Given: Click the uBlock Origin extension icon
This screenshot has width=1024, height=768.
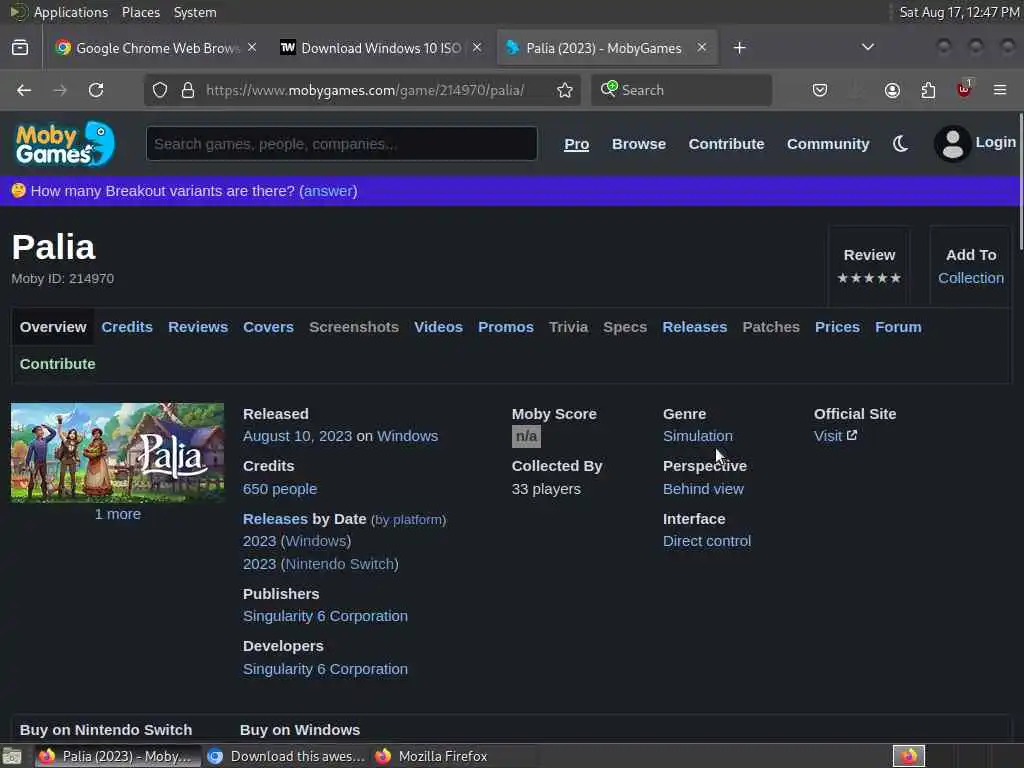Looking at the screenshot, I should pyautogui.click(x=965, y=89).
